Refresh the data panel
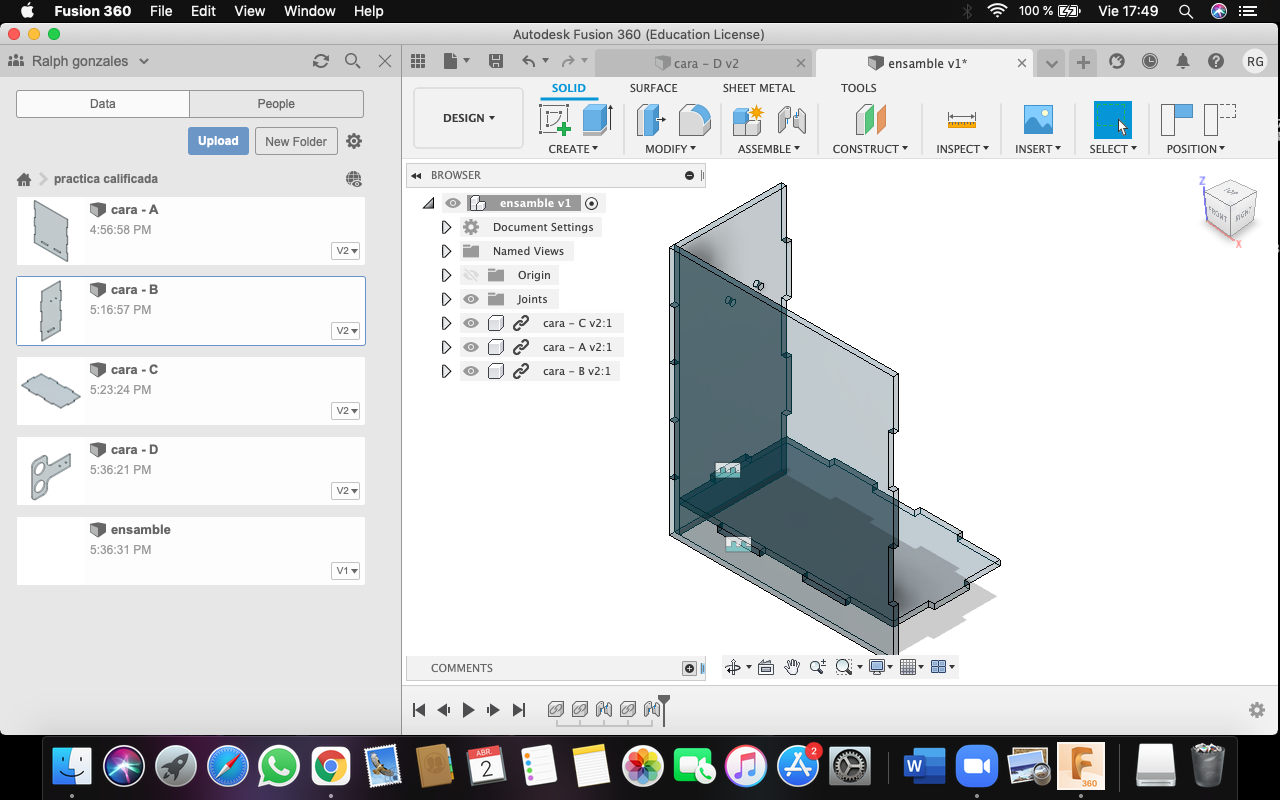 click(321, 61)
